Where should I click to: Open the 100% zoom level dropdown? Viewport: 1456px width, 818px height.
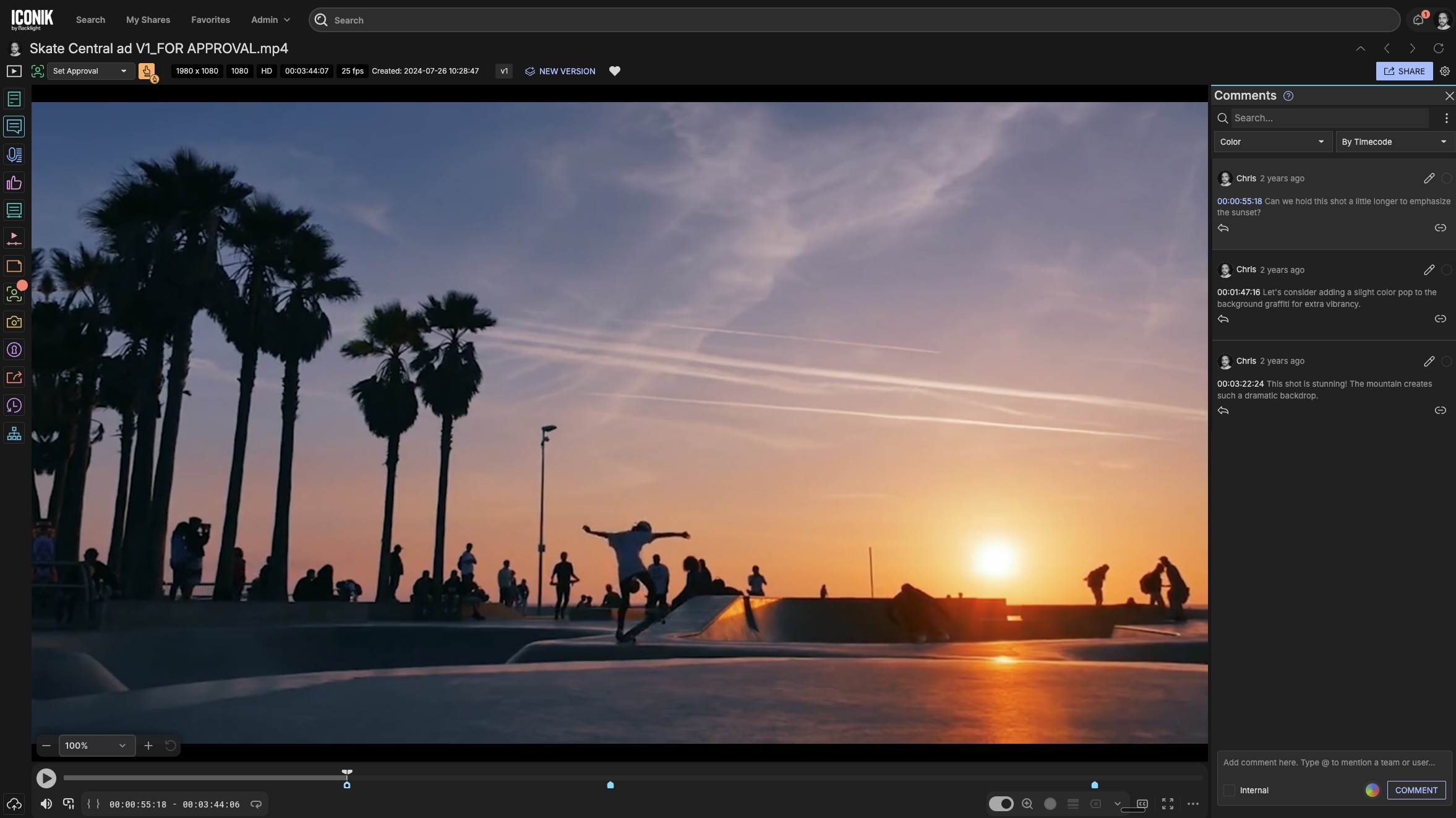pos(96,746)
